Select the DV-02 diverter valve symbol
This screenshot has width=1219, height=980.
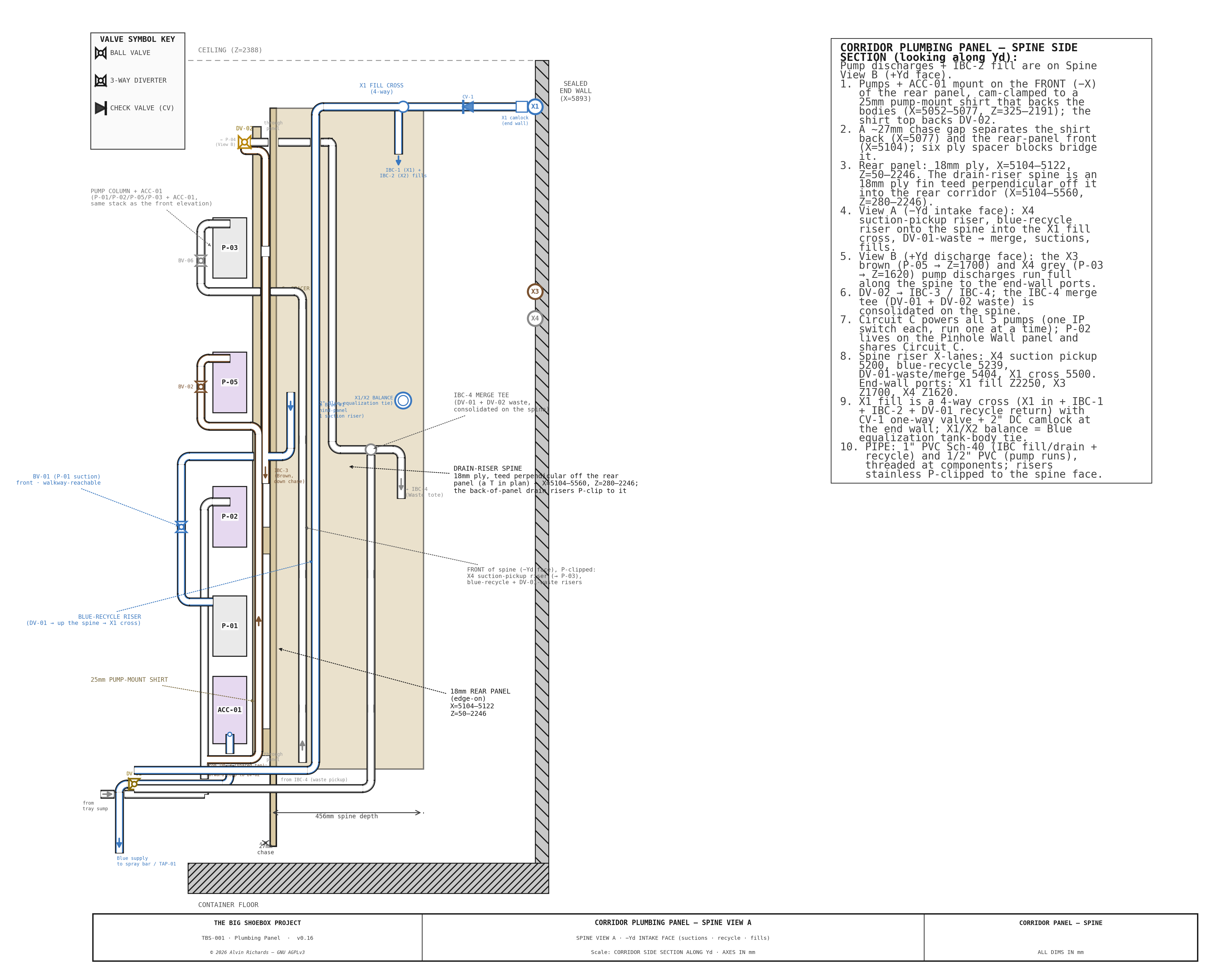click(244, 142)
